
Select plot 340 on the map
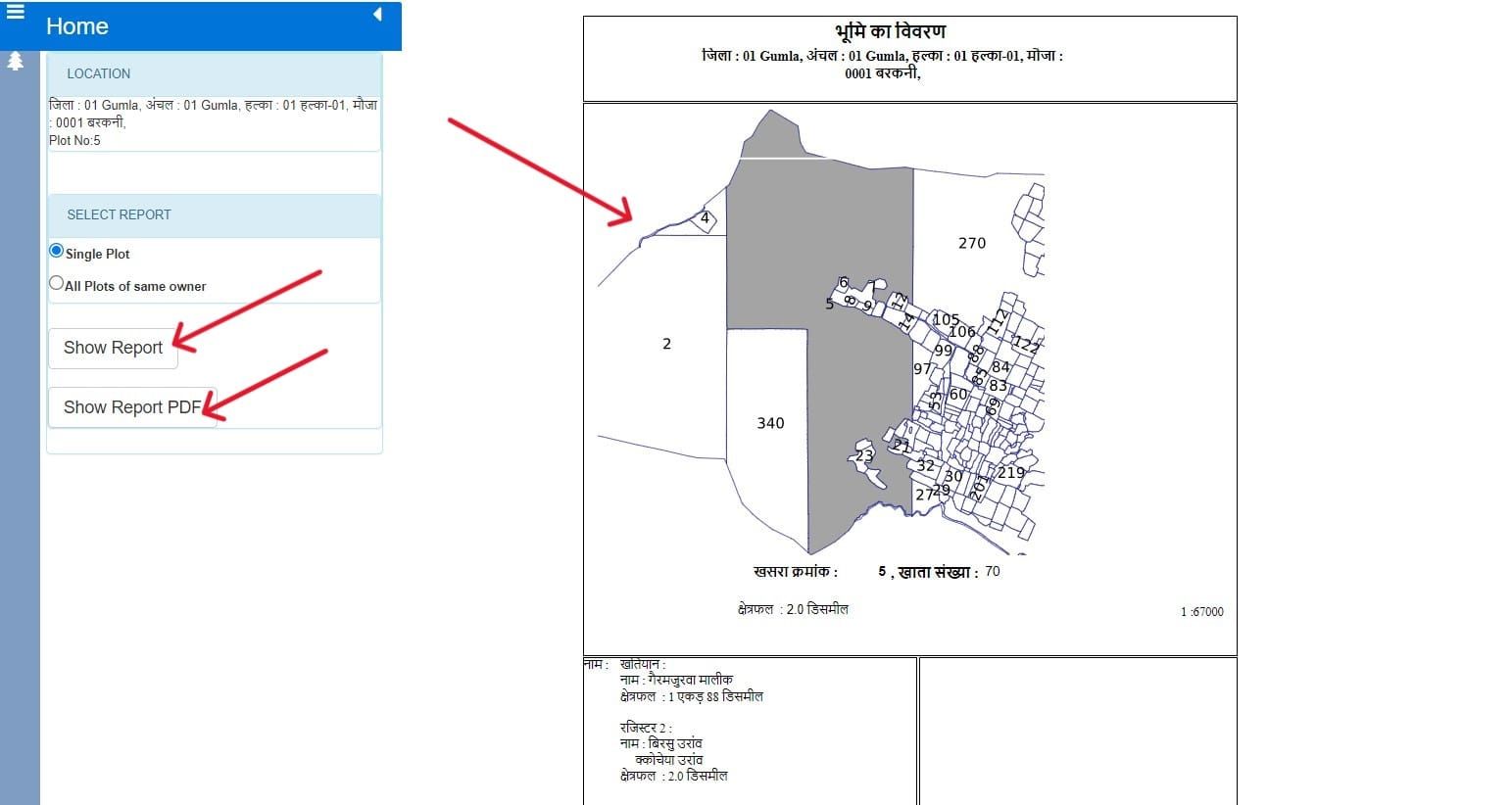pos(770,423)
